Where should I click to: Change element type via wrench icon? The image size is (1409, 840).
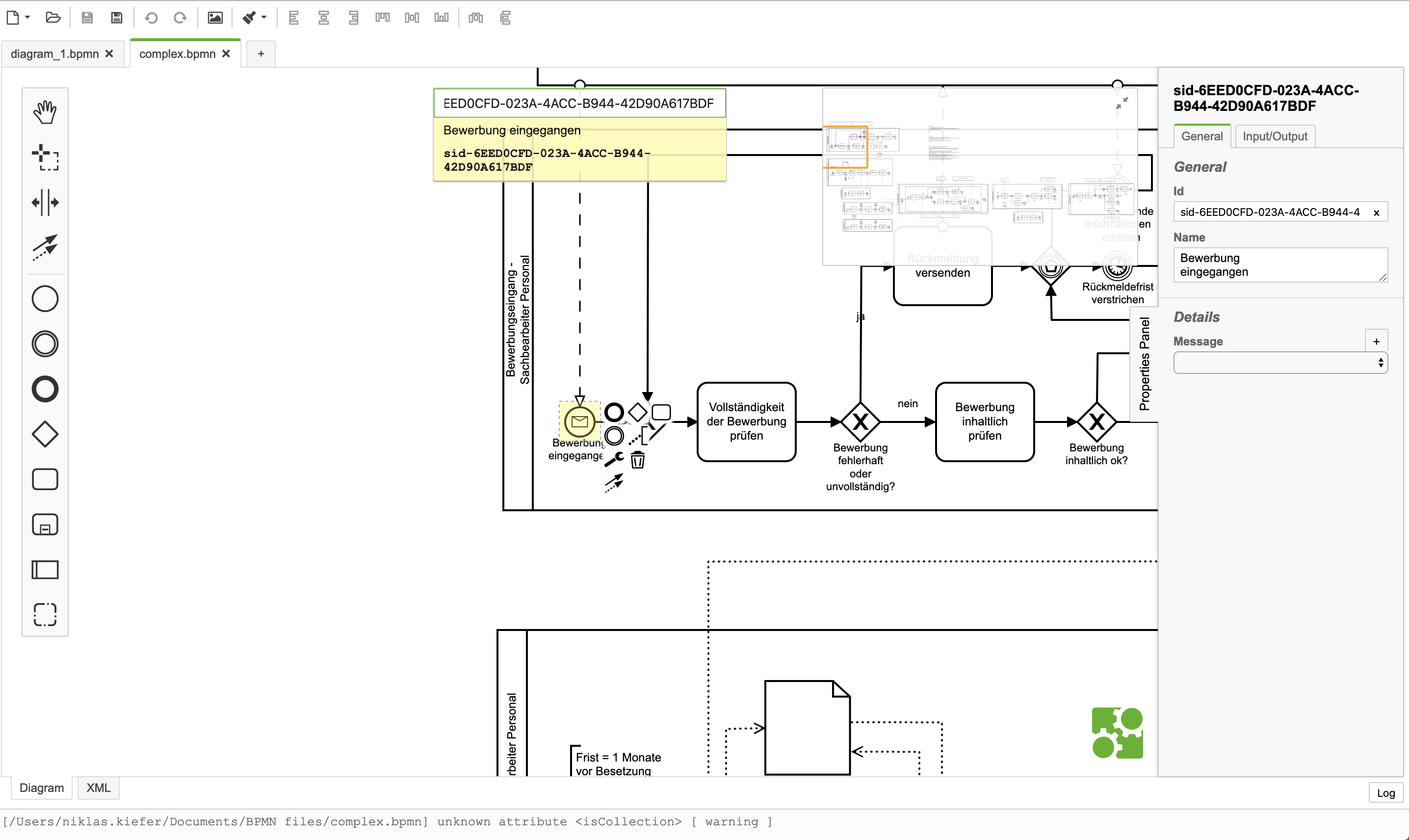click(x=614, y=459)
